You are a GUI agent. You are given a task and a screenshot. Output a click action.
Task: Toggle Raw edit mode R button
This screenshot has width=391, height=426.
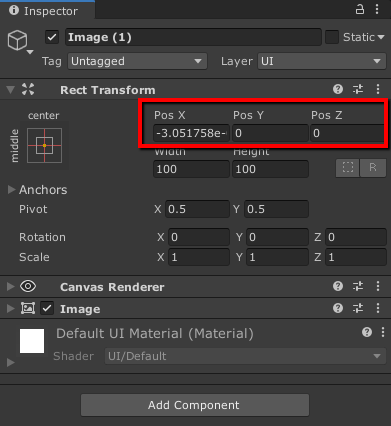click(x=373, y=168)
